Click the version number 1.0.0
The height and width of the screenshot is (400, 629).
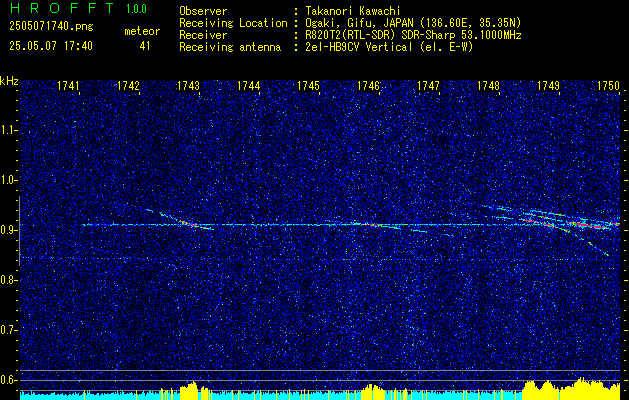coord(136,9)
